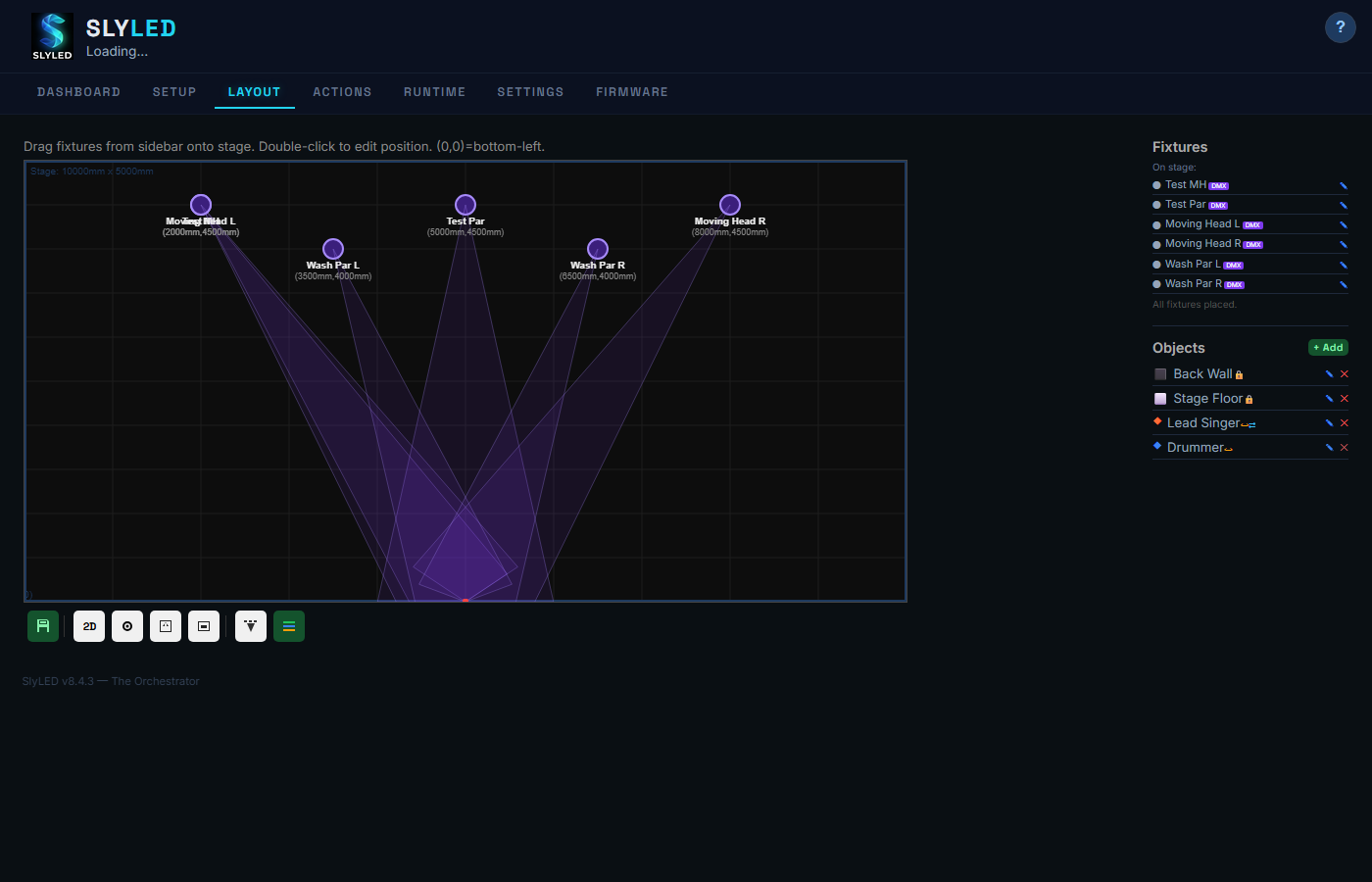Add a new object
This screenshot has height=882, width=1372.
pos(1328,347)
